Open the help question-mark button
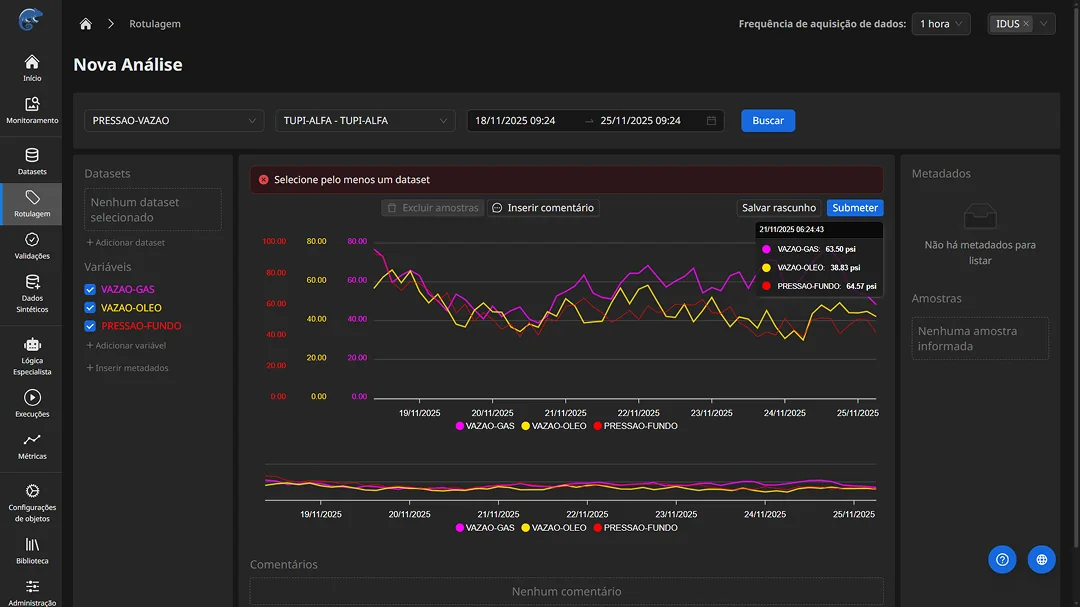The height and width of the screenshot is (607, 1080). [x=1002, y=559]
